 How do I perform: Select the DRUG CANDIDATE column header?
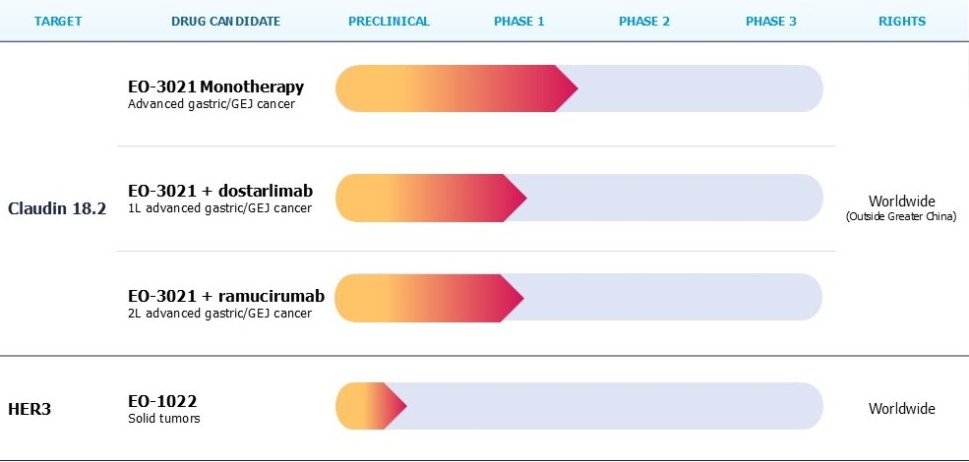(226, 21)
